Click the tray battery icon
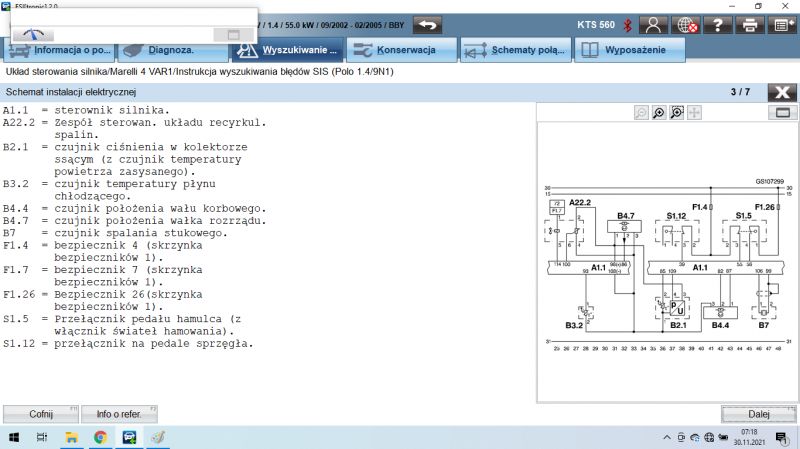Image resolution: width=800 pixels, height=449 pixels. (723, 437)
